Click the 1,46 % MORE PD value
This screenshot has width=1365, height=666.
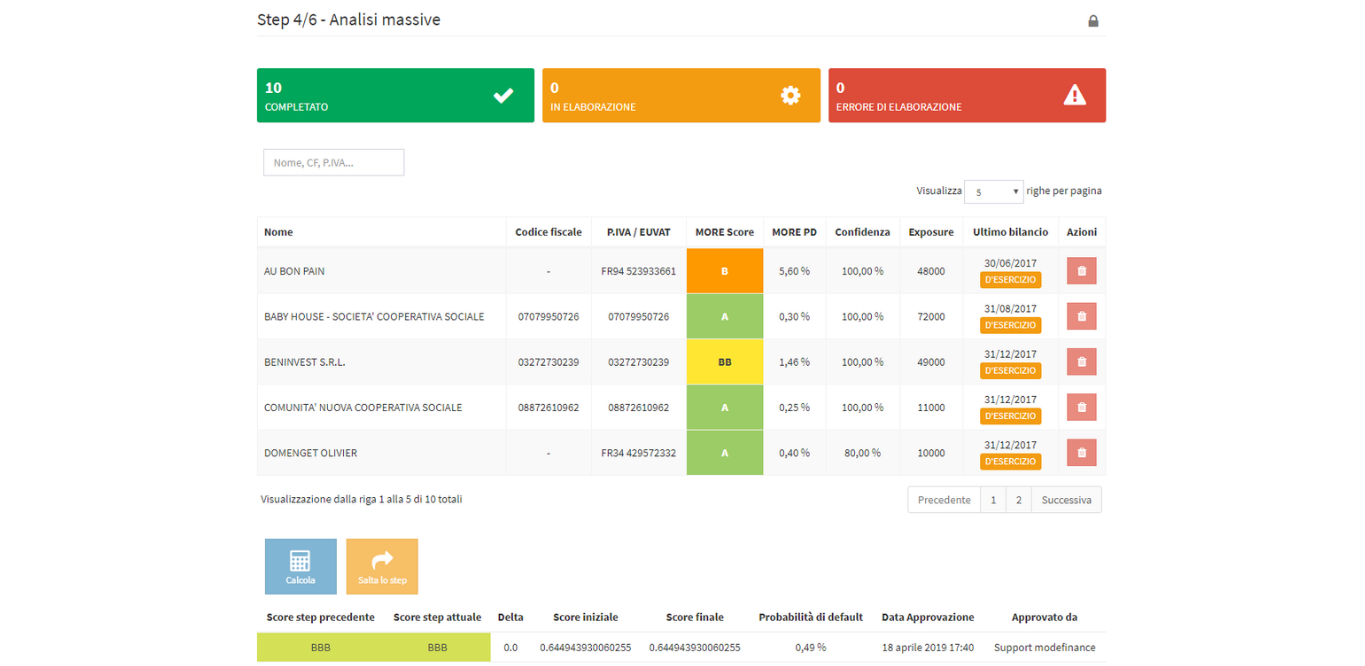tap(794, 362)
